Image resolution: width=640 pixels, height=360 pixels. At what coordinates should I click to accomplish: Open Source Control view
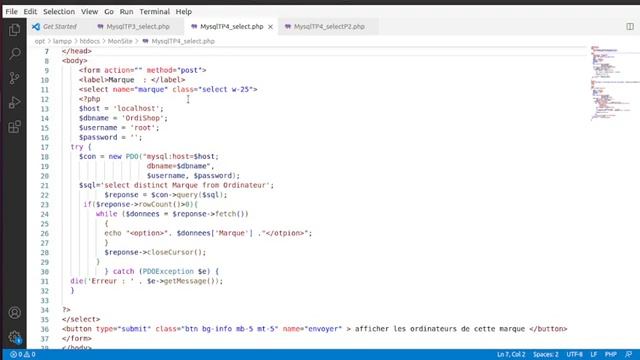(x=14, y=78)
